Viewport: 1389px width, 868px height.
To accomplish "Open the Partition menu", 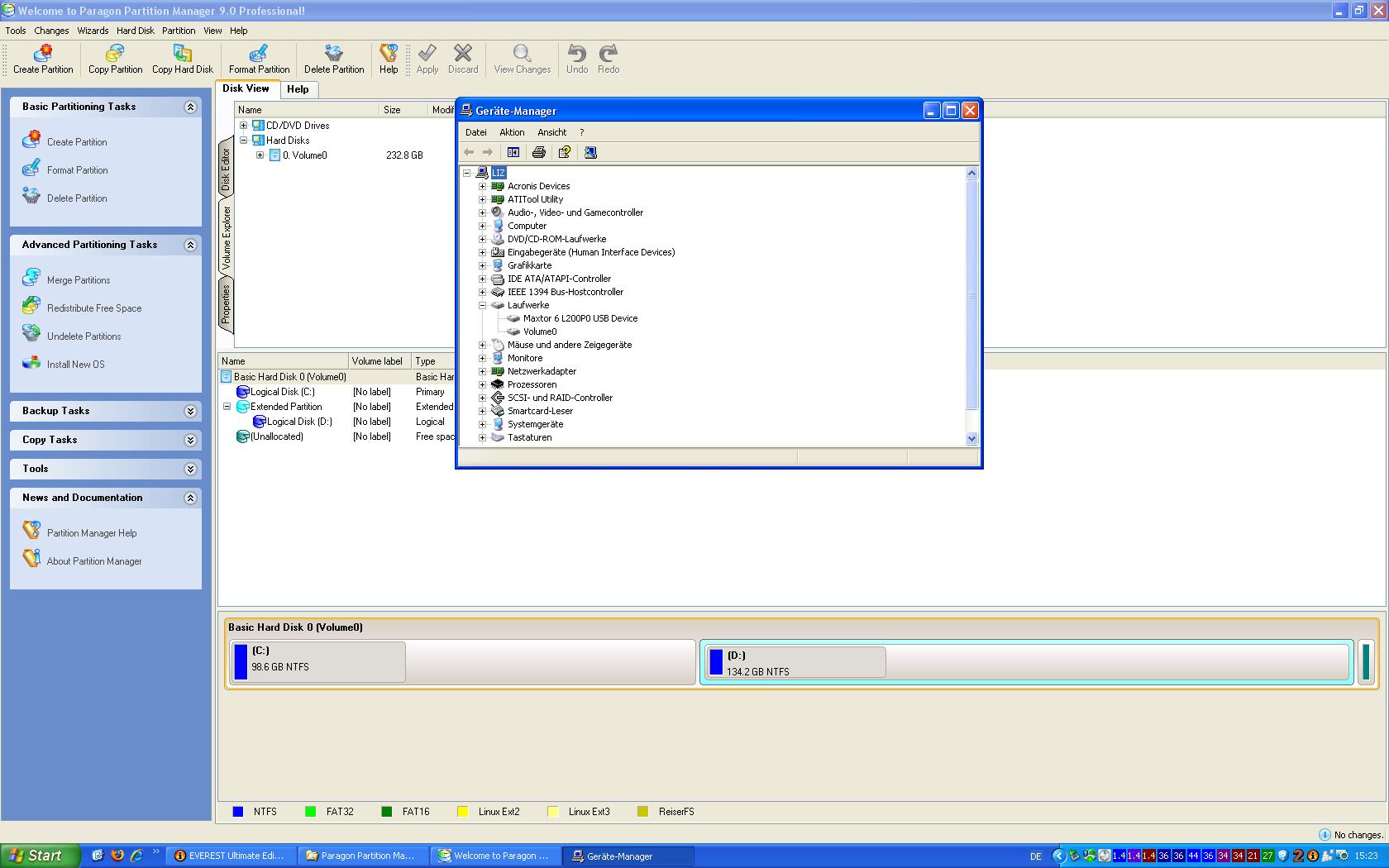I will [x=179, y=31].
